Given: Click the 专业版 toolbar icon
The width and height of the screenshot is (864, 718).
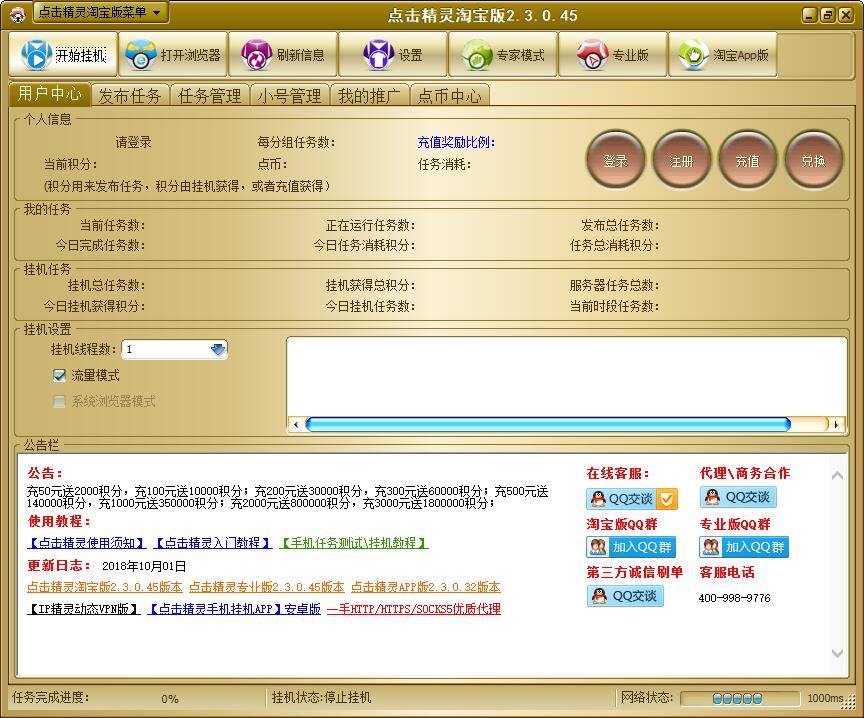Looking at the screenshot, I should (x=613, y=55).
